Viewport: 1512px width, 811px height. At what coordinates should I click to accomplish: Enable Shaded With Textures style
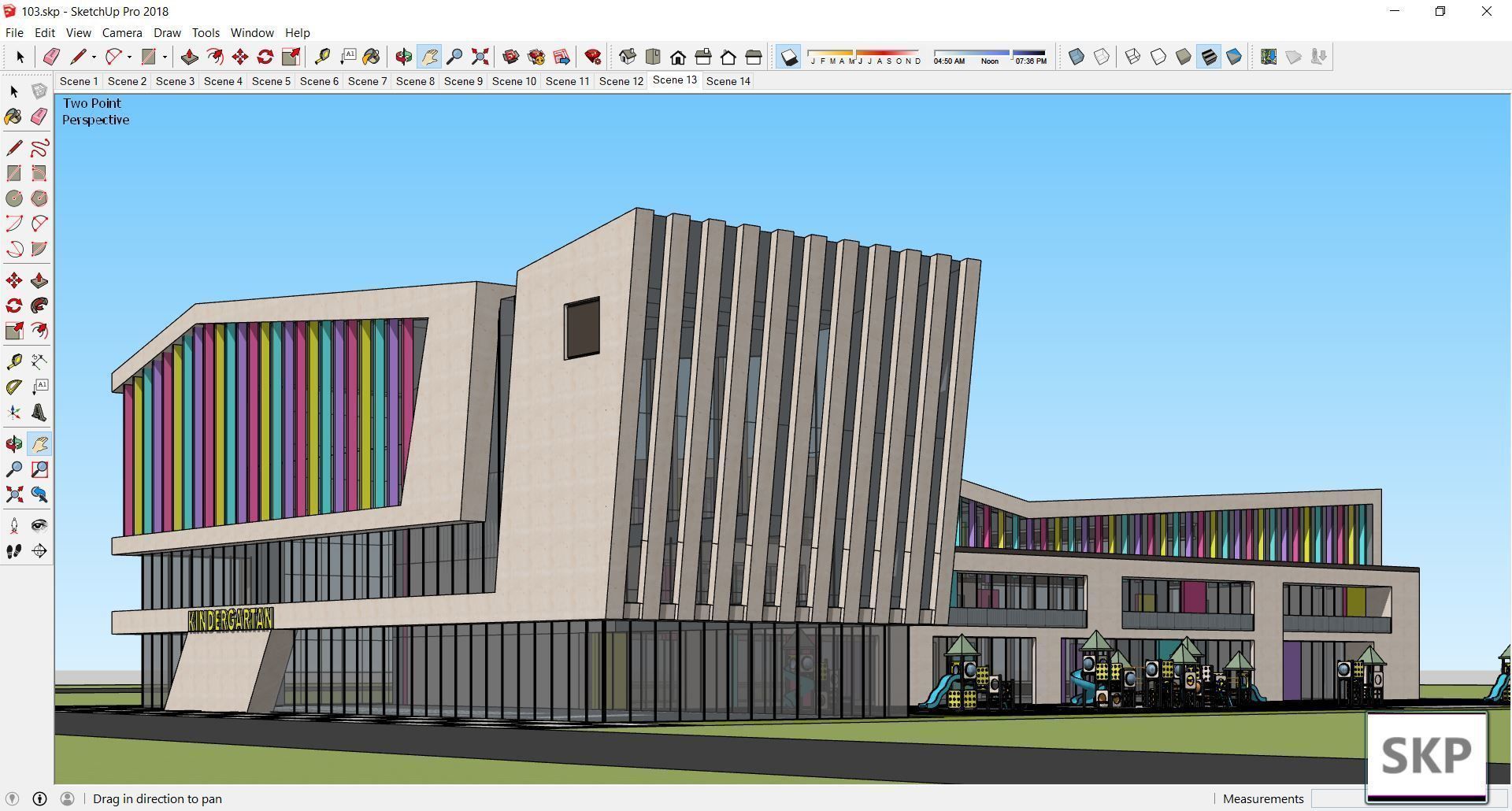[1209, 57]
